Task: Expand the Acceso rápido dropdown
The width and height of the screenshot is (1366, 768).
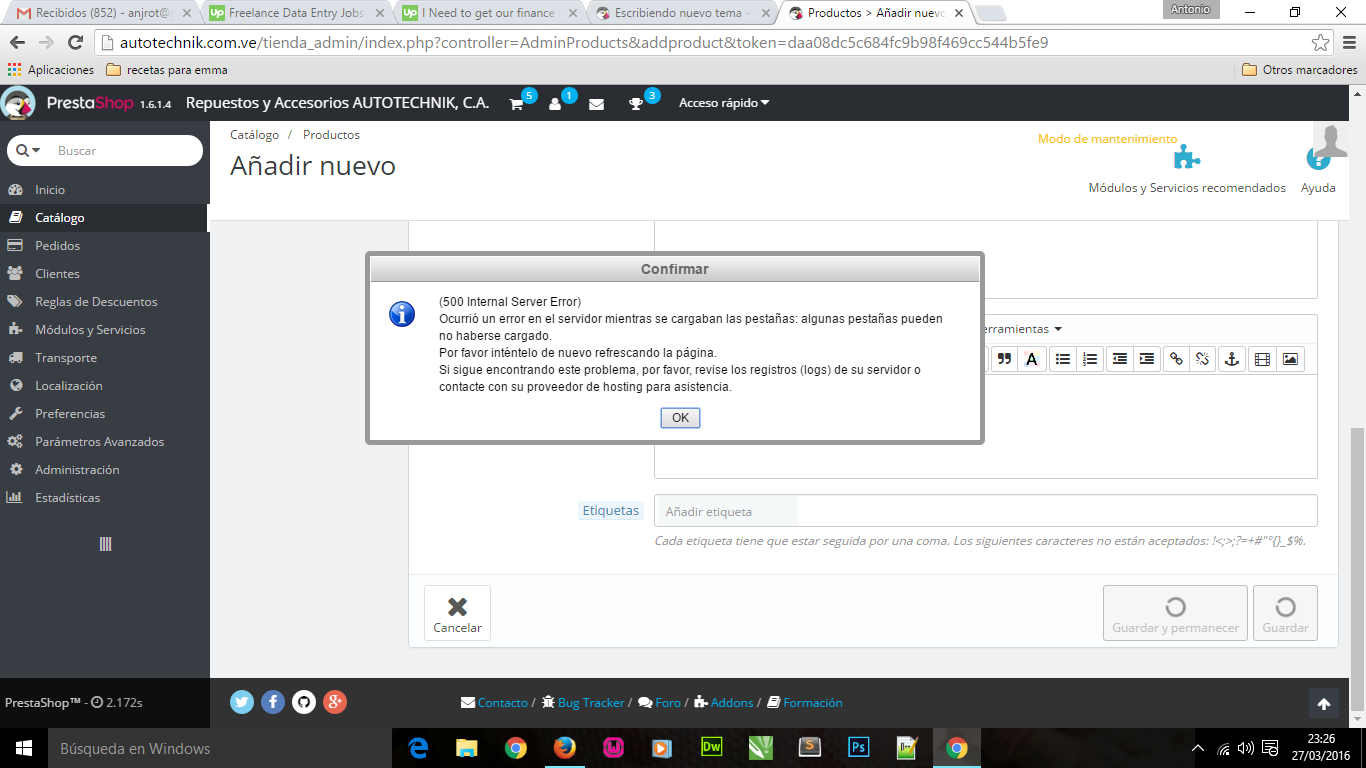Action: point(724,103)
